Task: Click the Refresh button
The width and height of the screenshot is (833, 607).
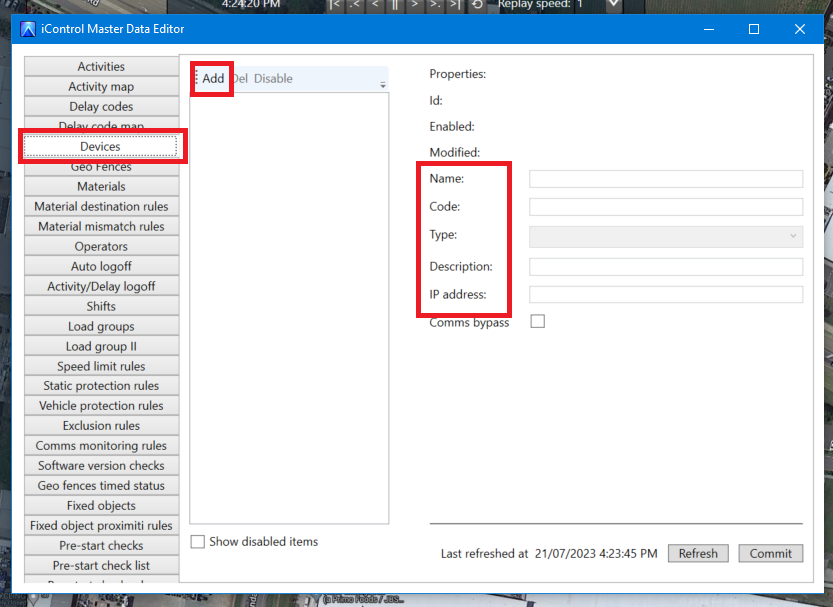Action: click(x=698, y=553)
